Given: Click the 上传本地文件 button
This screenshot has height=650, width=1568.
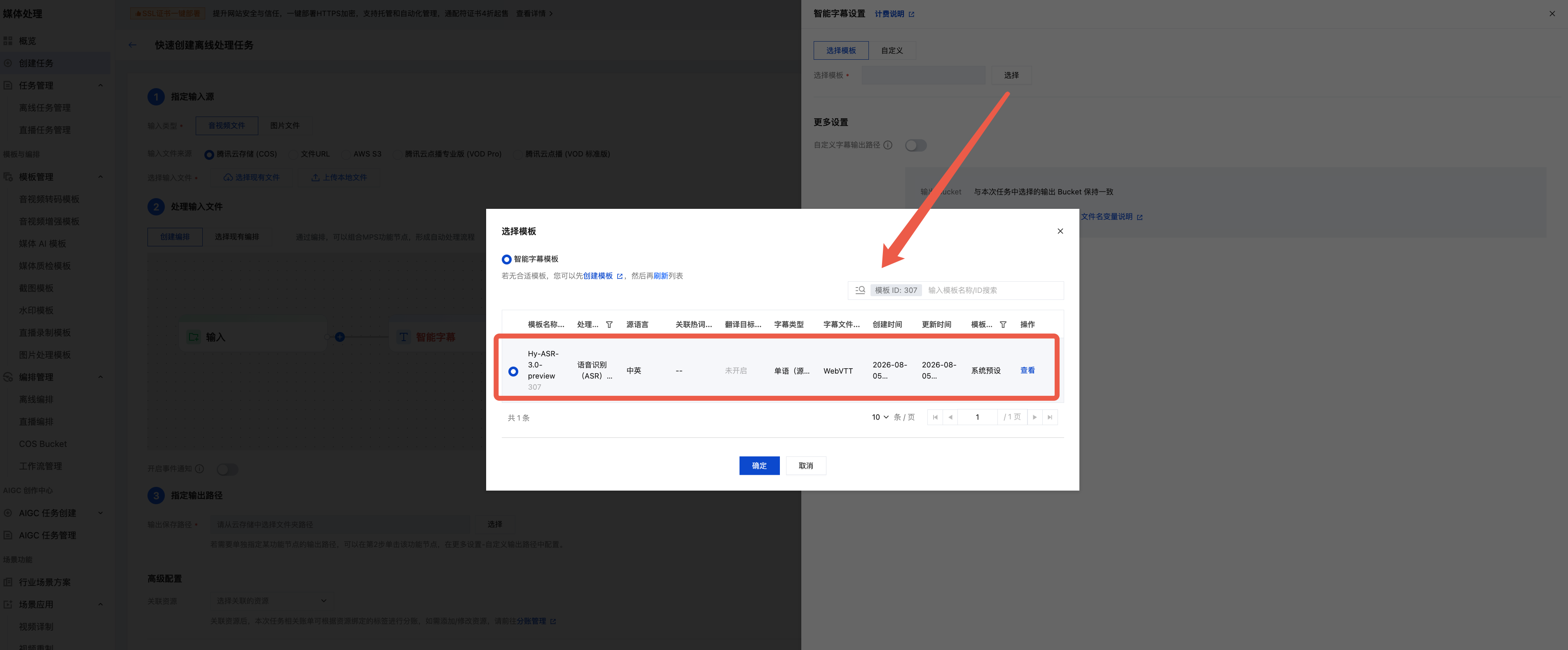Looking at the screenshot, I should pyautogui.click(x=339, y=178).
